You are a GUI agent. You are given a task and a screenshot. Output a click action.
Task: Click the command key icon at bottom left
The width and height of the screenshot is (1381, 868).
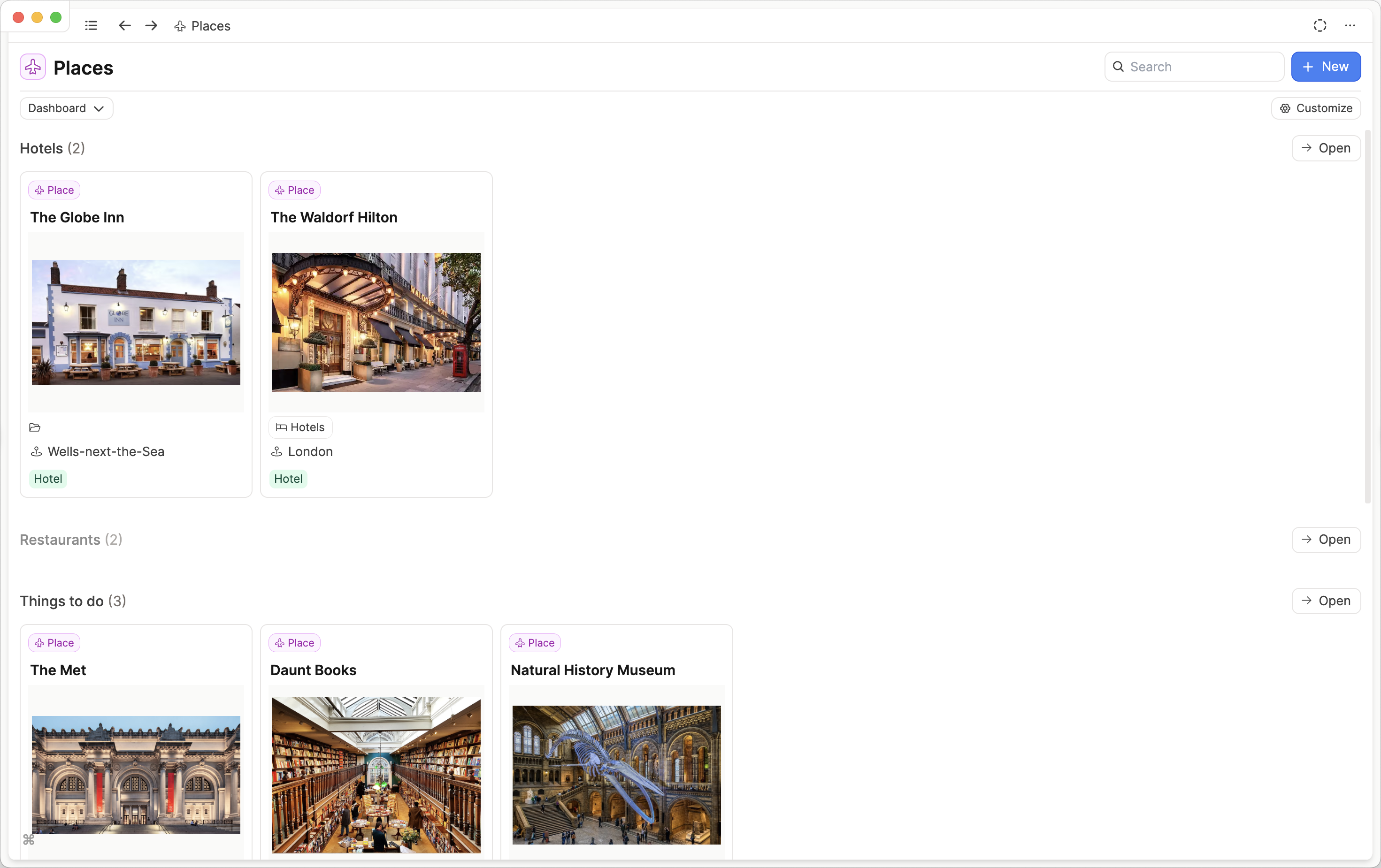click(29, 840)
